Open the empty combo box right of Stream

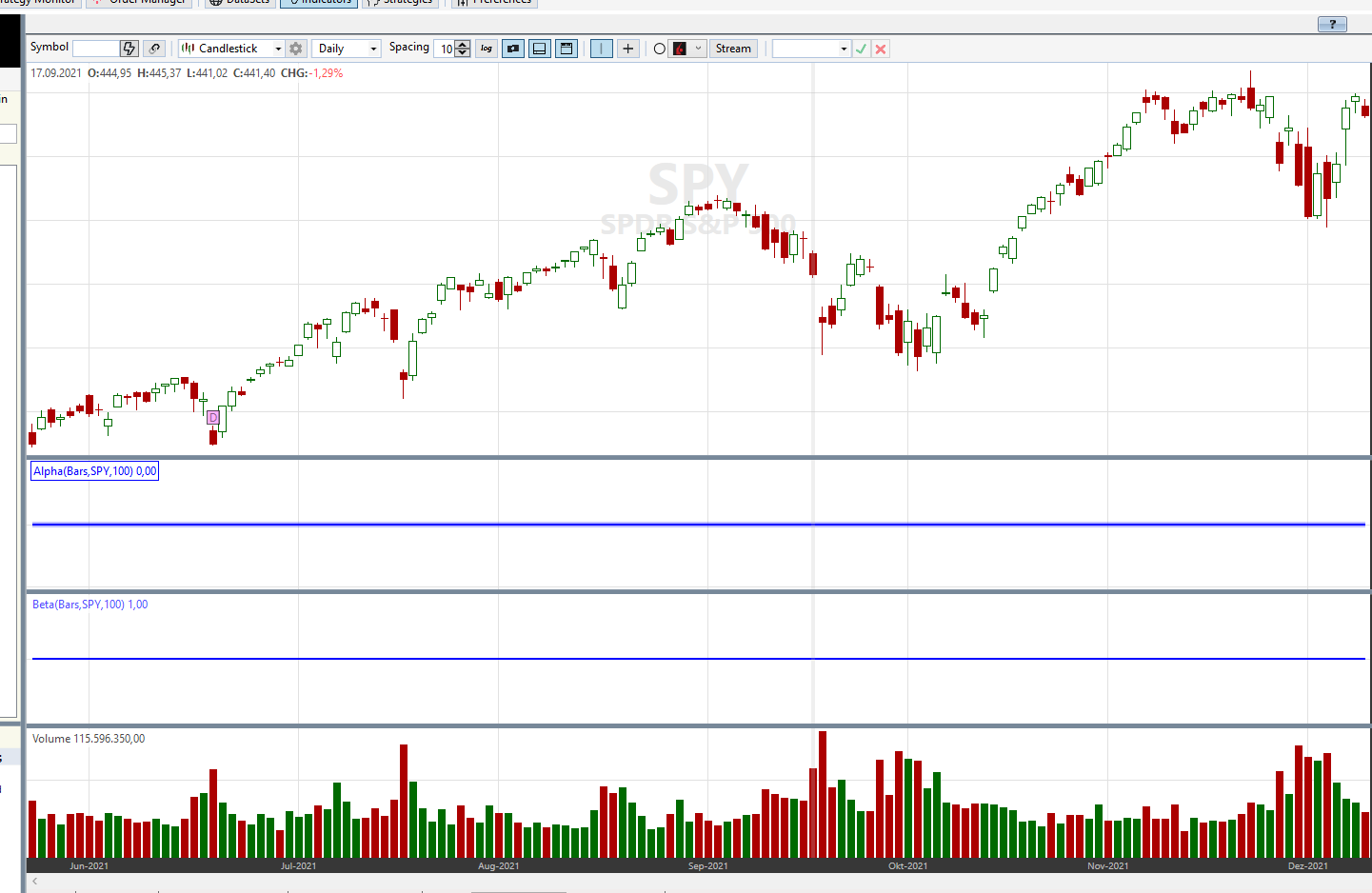811,49
